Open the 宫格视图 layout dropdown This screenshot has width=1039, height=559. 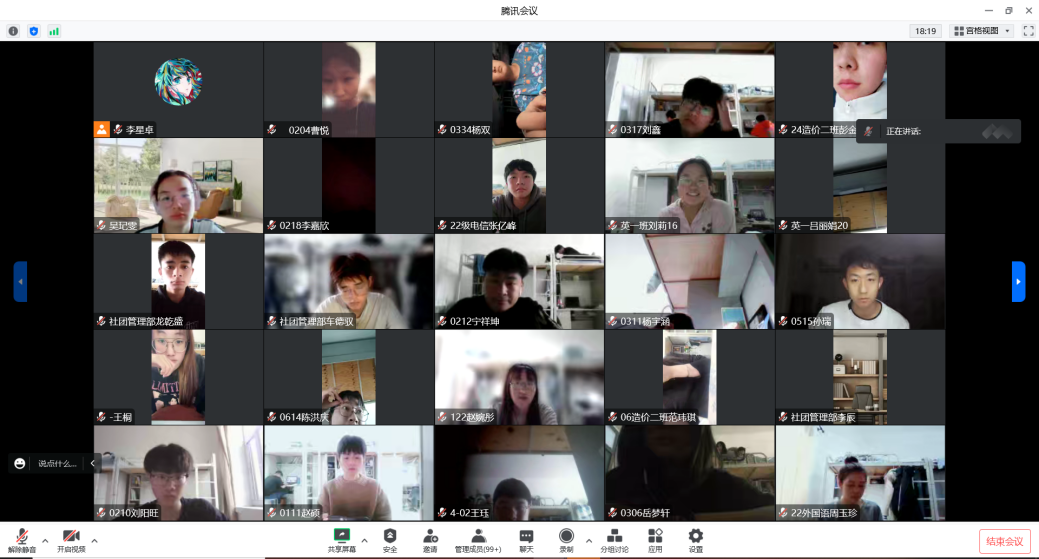pos(982,31)
